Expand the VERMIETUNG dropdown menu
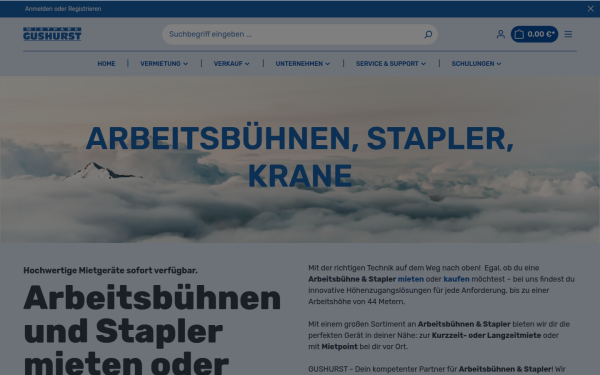600x375 pixels. click(x=164, y=64)
